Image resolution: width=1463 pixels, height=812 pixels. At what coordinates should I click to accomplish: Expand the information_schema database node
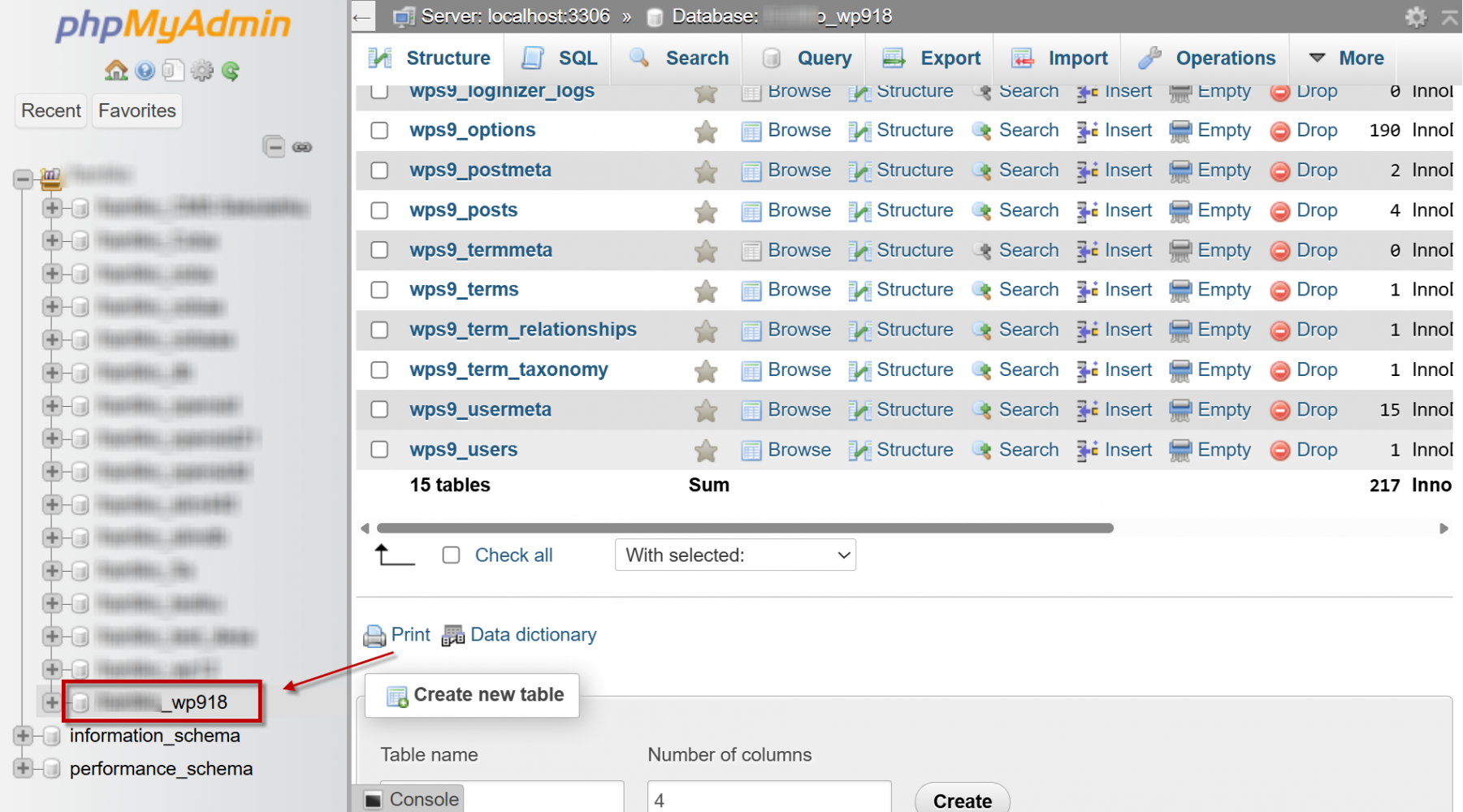coord(23,736)
